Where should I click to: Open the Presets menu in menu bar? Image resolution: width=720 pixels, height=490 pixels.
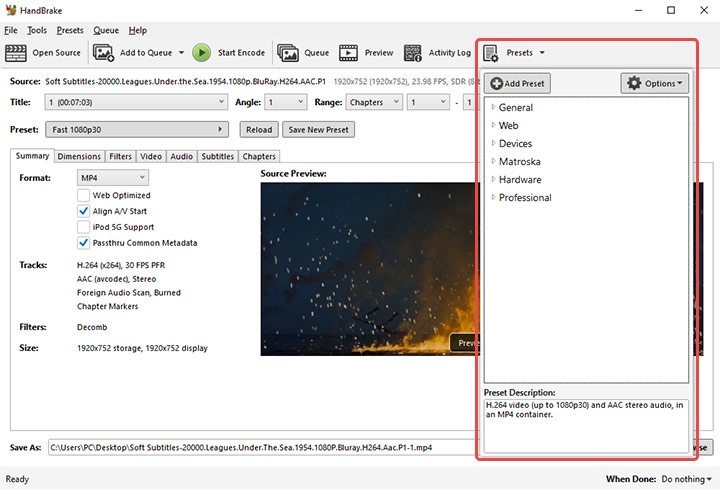(70, 30)
